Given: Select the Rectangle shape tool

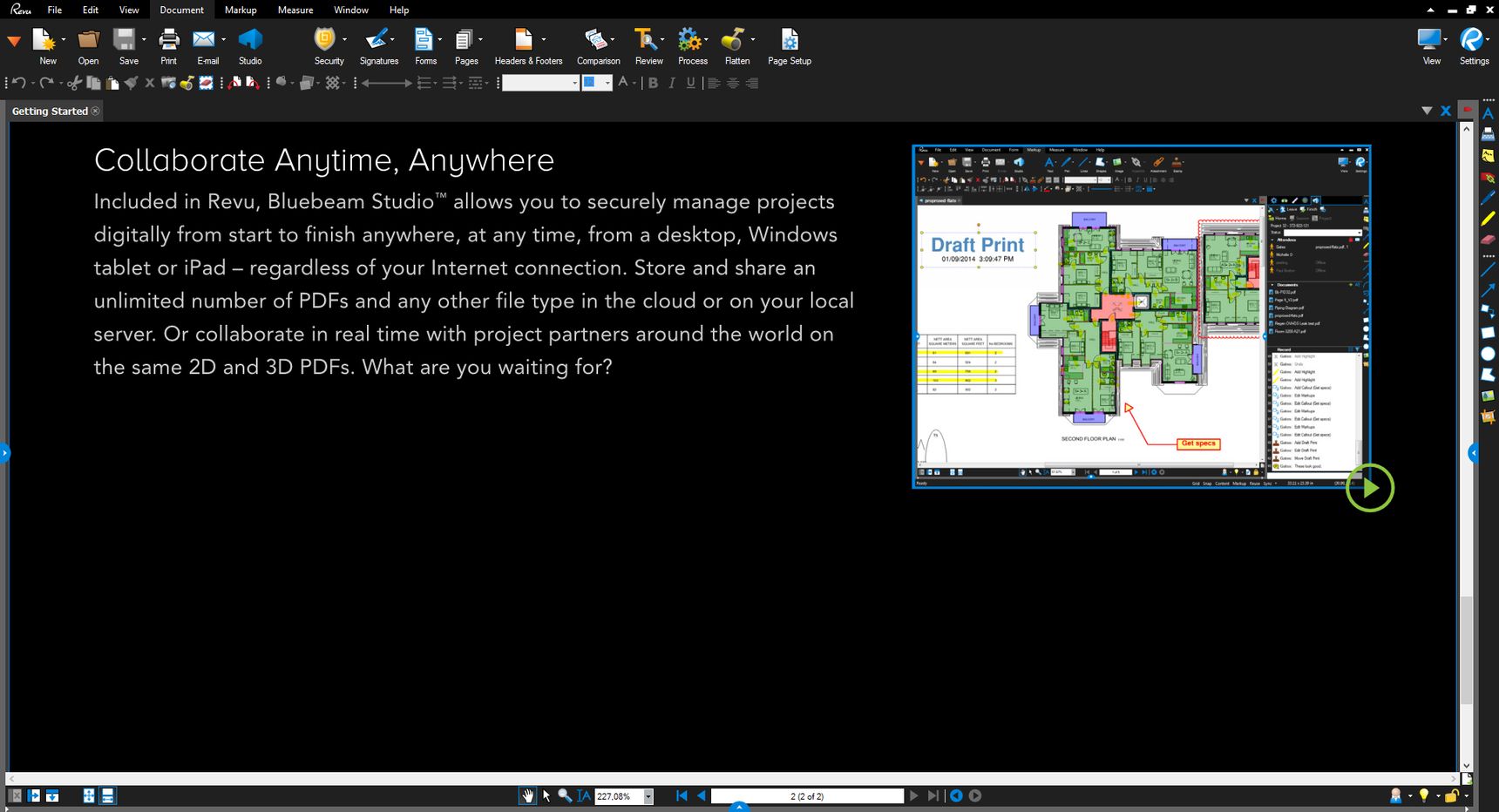Looking at the screenshot, I should coord(1489,333).
